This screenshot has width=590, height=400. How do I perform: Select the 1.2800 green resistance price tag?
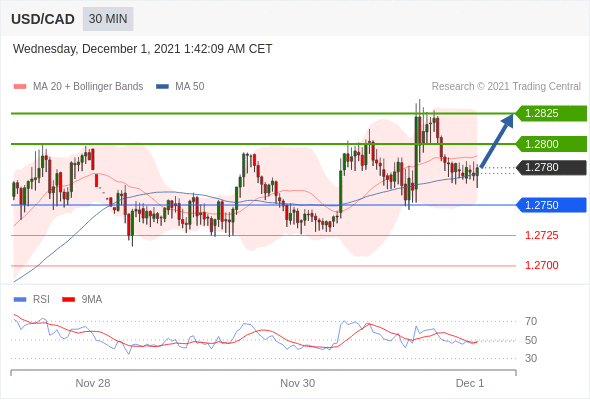click(x=551, y=144)
